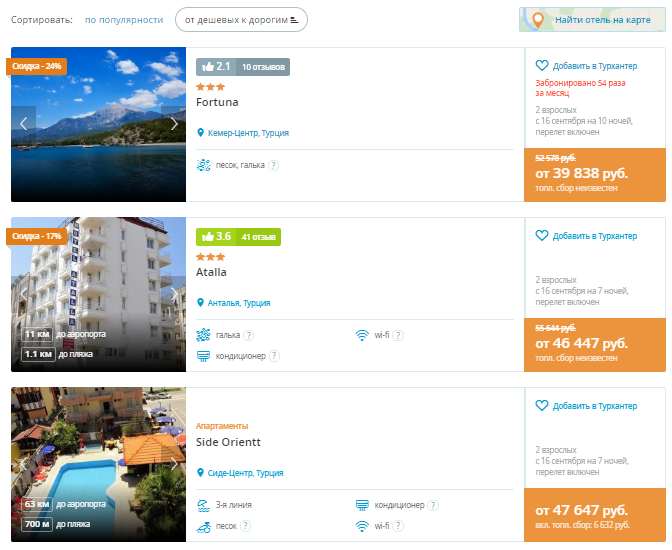
Task: Open Atalla 3.6 rating reviews badge
Action: coord(238,237)
